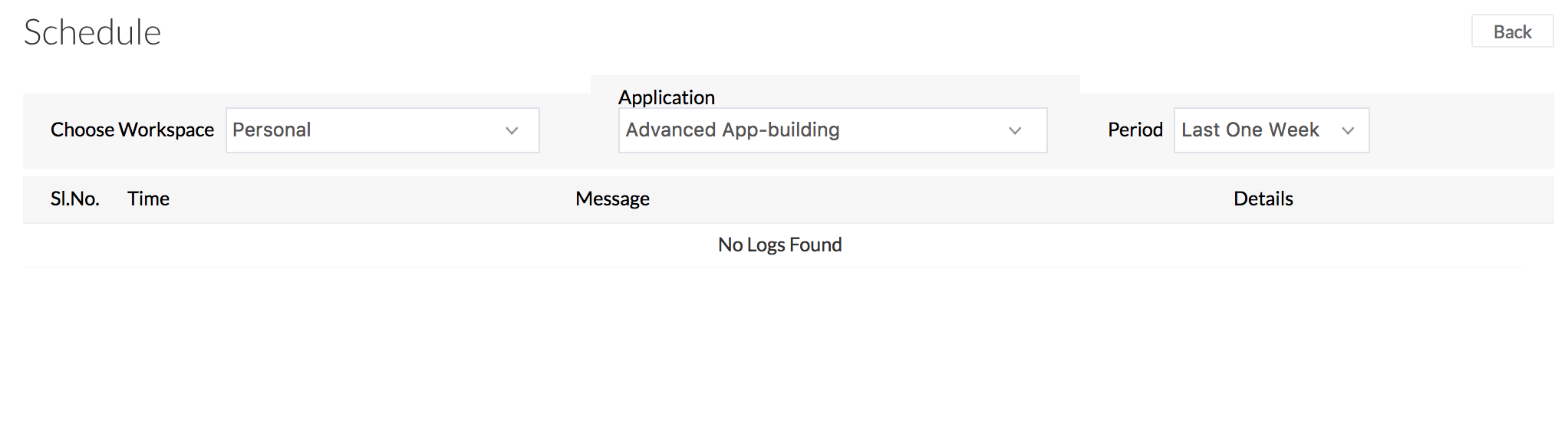The width and height of the screenshot is (1568, 440).
Task: Click the No Logs Found message
Action: coord(779,245)
